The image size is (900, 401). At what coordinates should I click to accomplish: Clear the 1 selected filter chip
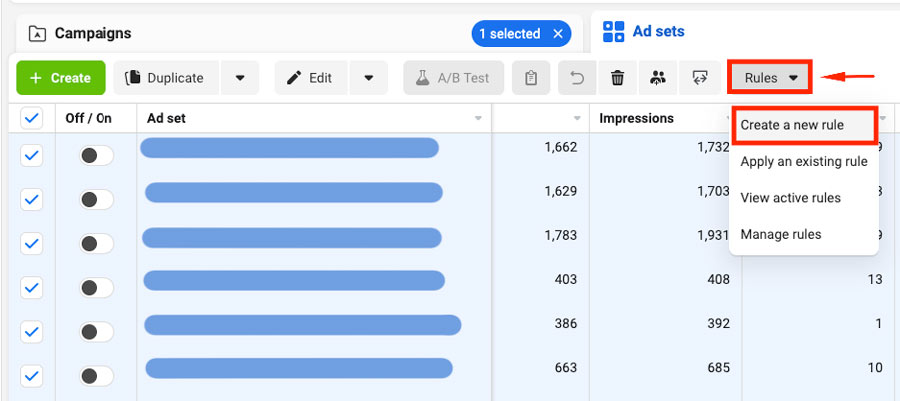click(558, 34)
